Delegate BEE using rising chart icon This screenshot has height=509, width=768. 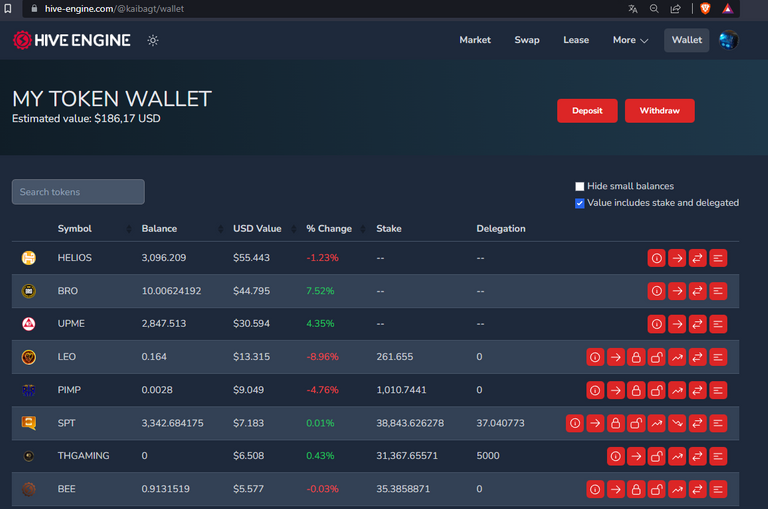pyautogui.click(x=677, y=489)
